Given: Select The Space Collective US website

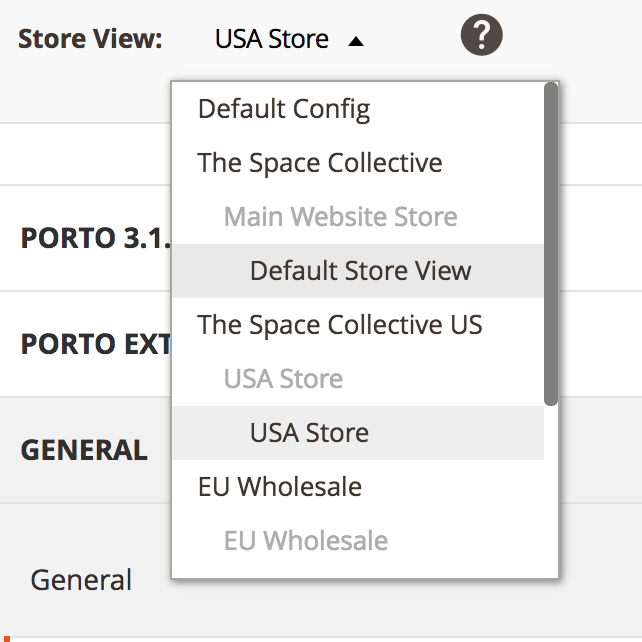Looking at the screenshot, I should [x=340, y=325].
